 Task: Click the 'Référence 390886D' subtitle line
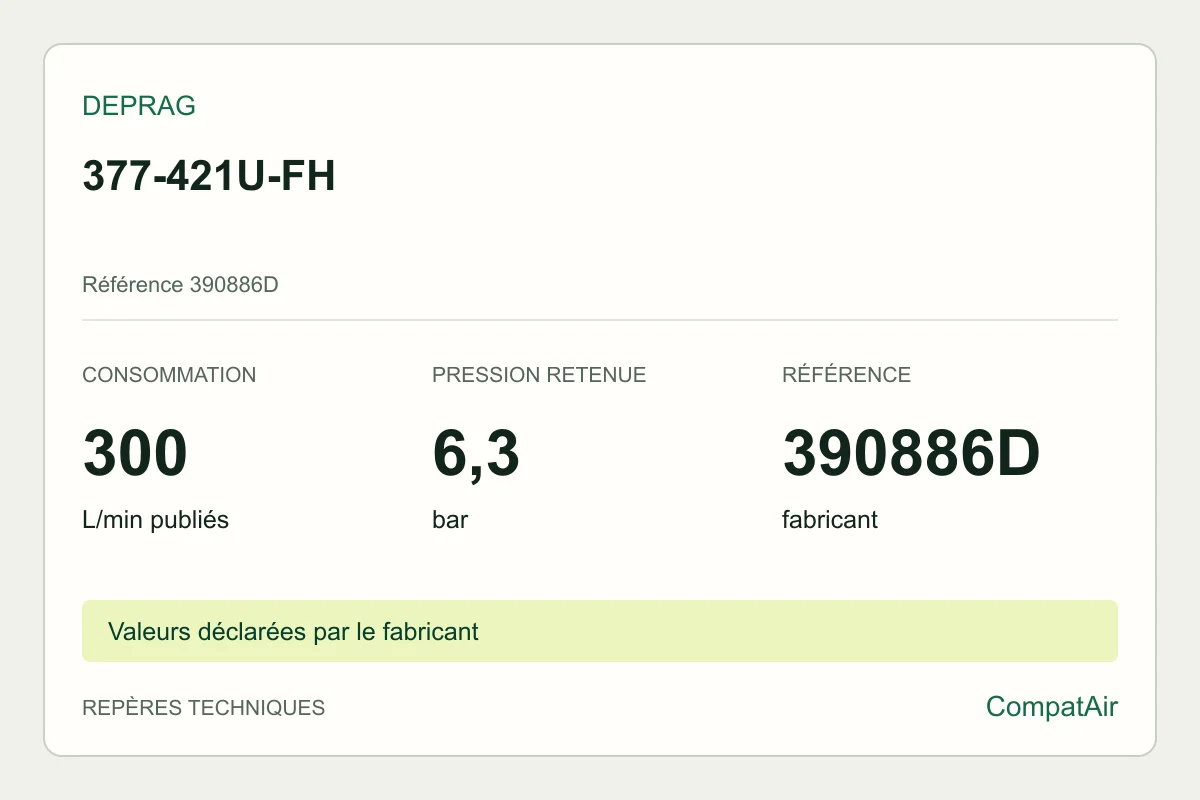tap(180, 285)
